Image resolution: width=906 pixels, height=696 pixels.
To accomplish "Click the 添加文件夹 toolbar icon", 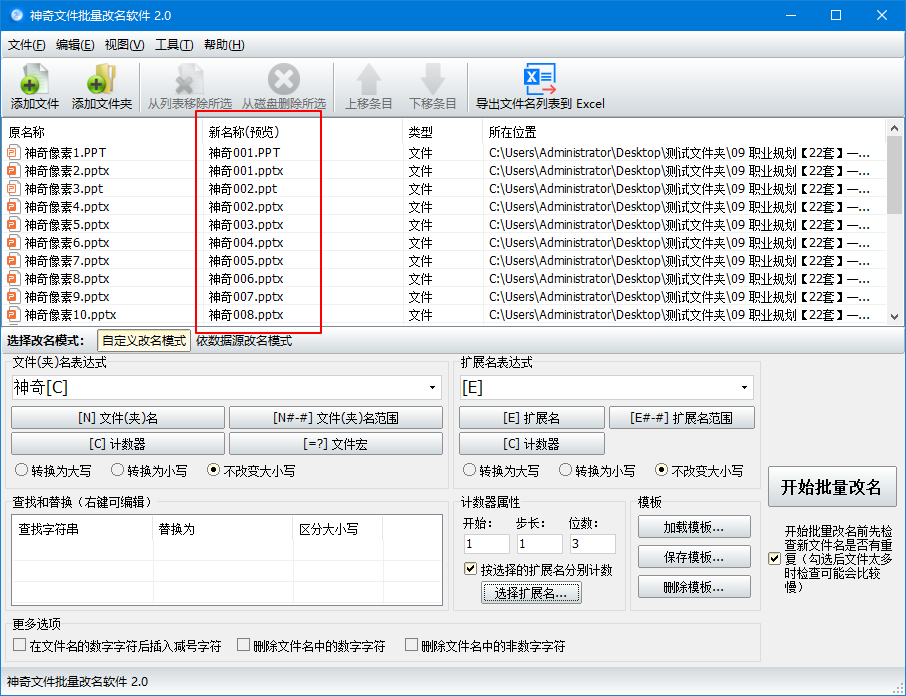I will point(102,79).
